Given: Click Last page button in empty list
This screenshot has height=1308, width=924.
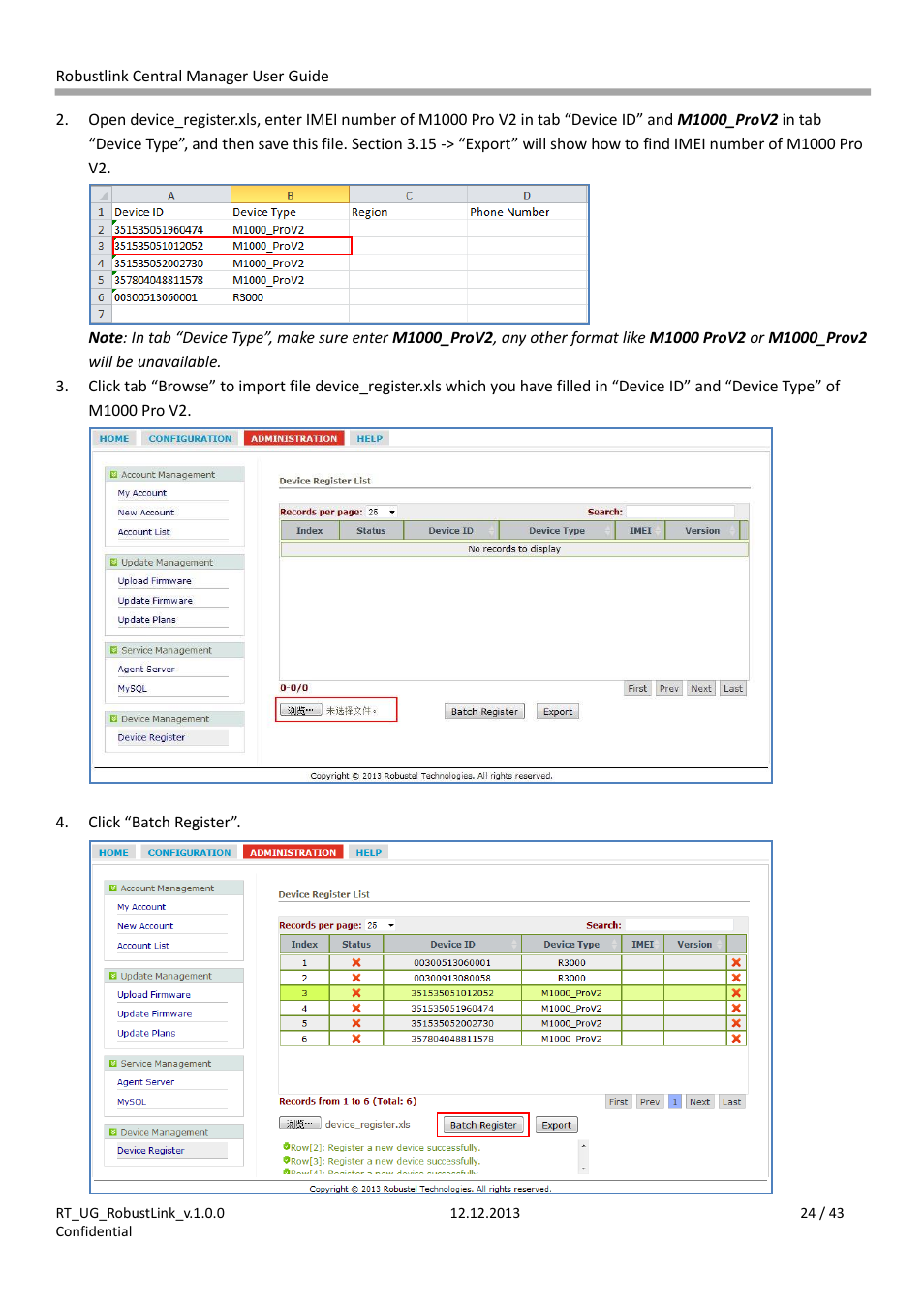Looking at the screenshot, I should [x=733, y=689].
